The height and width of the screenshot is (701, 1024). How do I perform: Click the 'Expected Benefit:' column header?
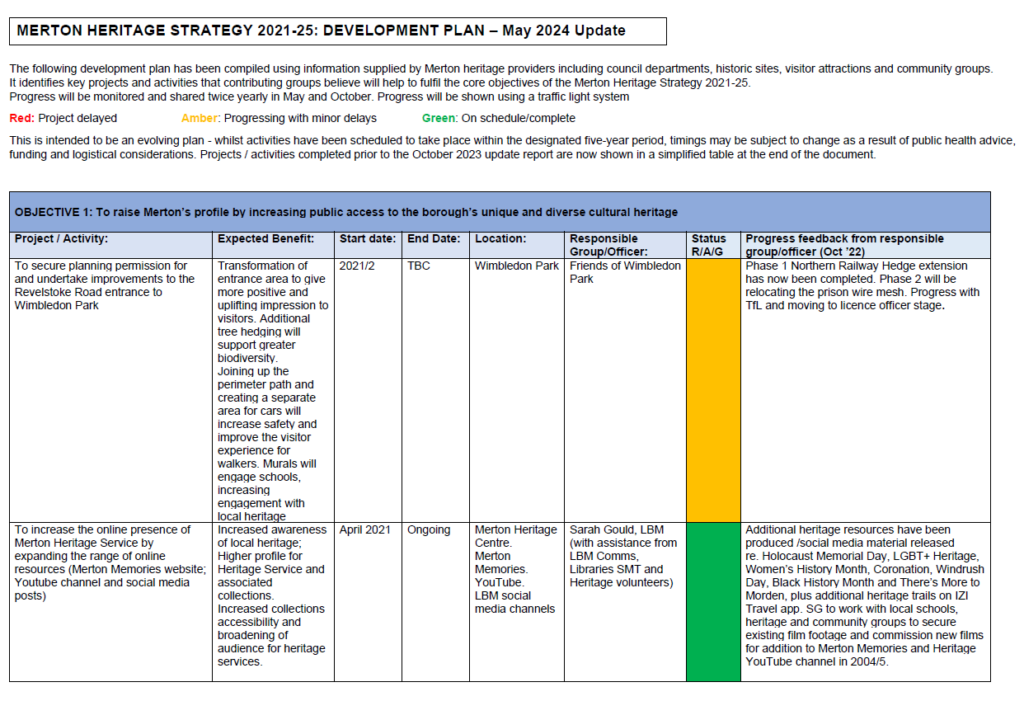click(x=266, y=239)
